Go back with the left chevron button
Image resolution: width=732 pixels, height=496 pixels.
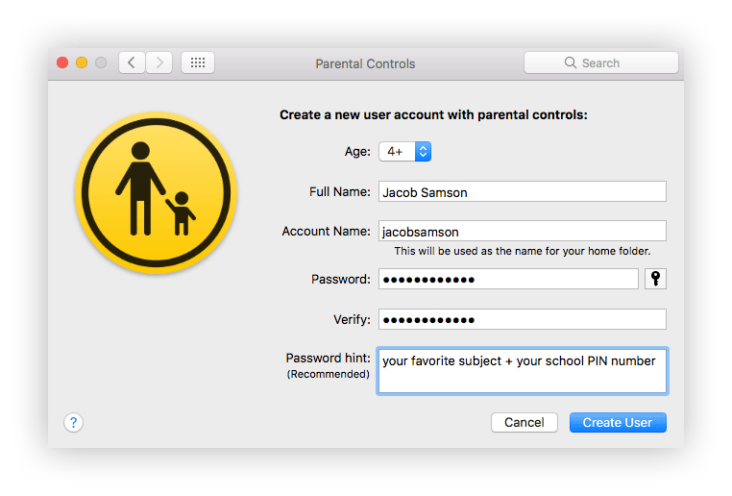[x=132, y=63]
